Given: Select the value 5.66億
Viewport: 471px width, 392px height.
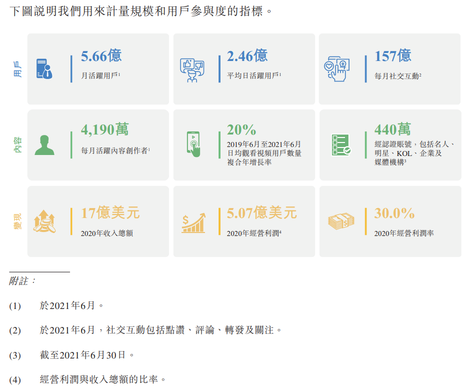Looking at the screenshot, I should [101, 56].
